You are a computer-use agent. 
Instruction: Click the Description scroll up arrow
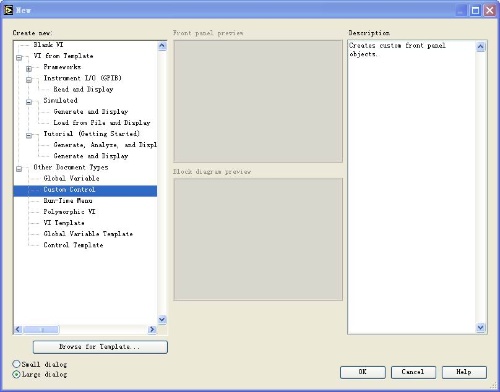pos(480,46)
